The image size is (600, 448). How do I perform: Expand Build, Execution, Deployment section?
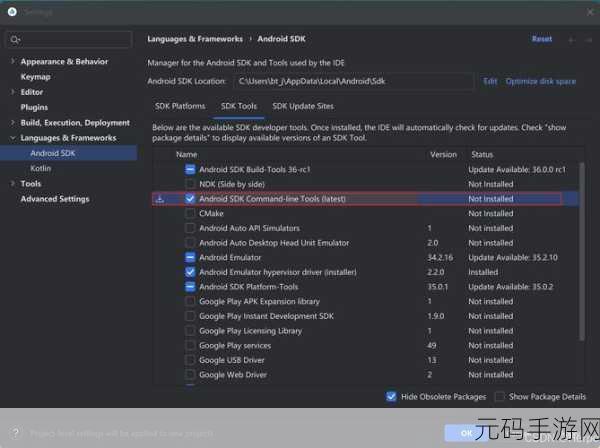click(13, 122)
